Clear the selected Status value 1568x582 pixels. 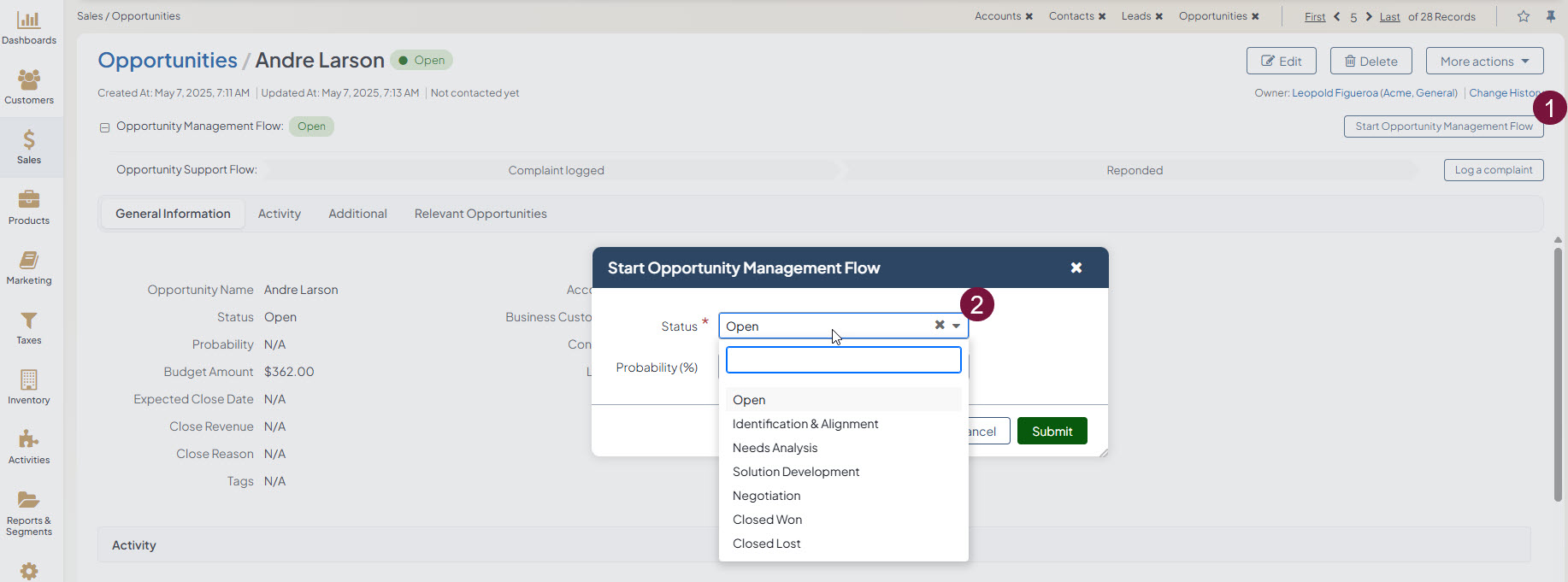(x=939, y=325)
